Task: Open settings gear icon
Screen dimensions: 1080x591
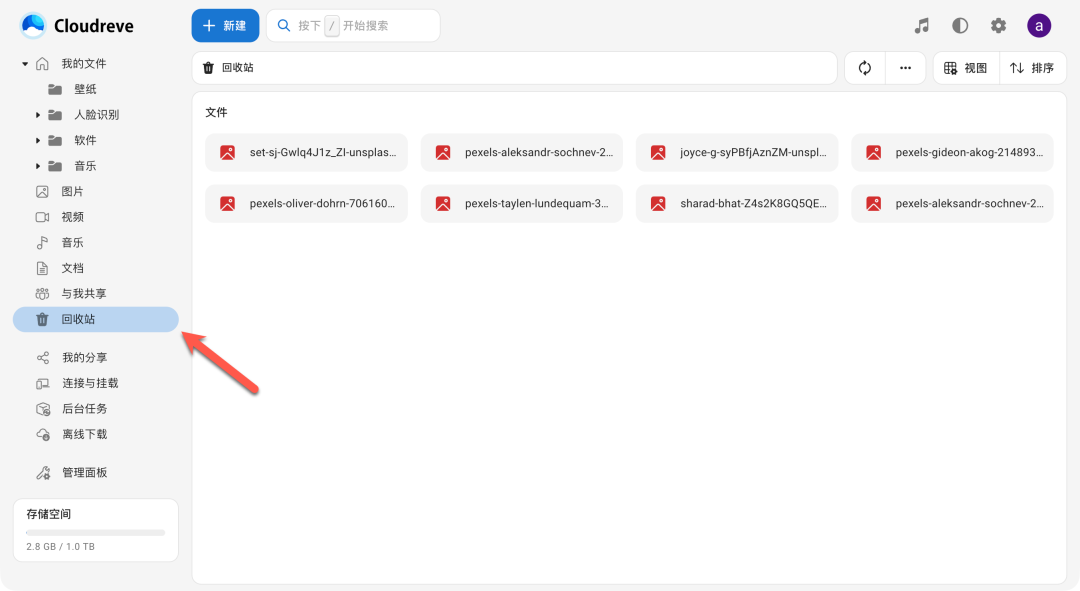Action: [998, 26]
